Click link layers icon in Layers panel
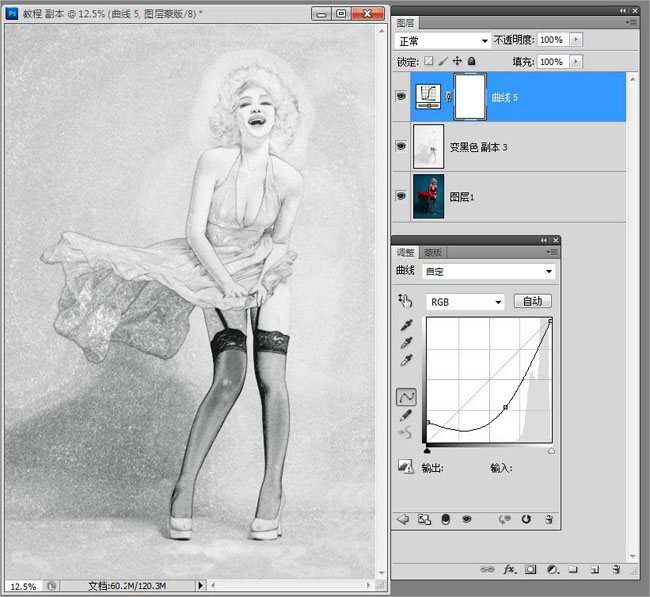Screen dimensions: 650x597 click(487, 569)
